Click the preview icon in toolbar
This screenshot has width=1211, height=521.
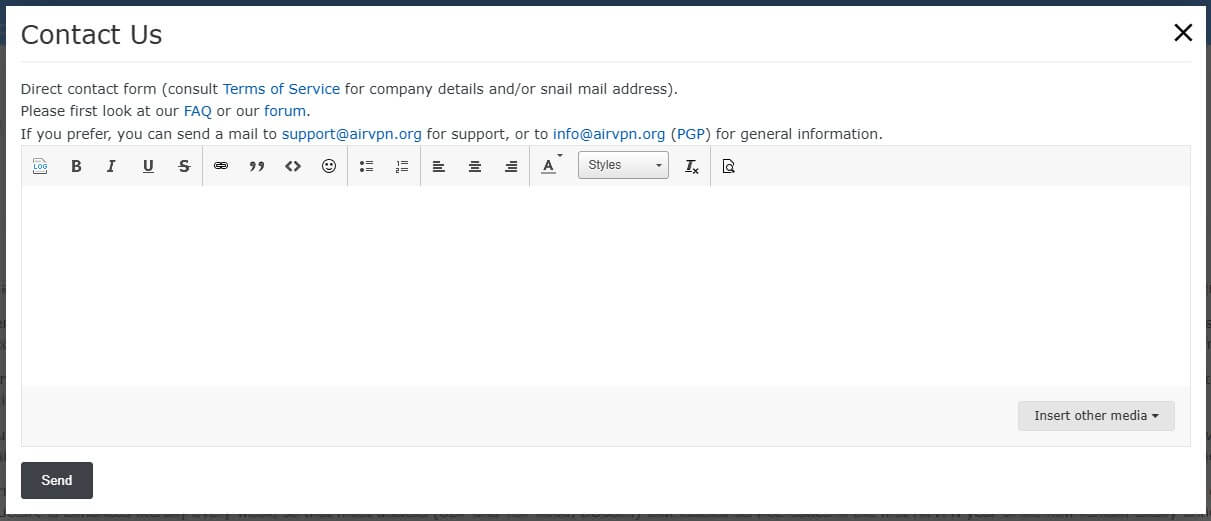pos(728,167)
